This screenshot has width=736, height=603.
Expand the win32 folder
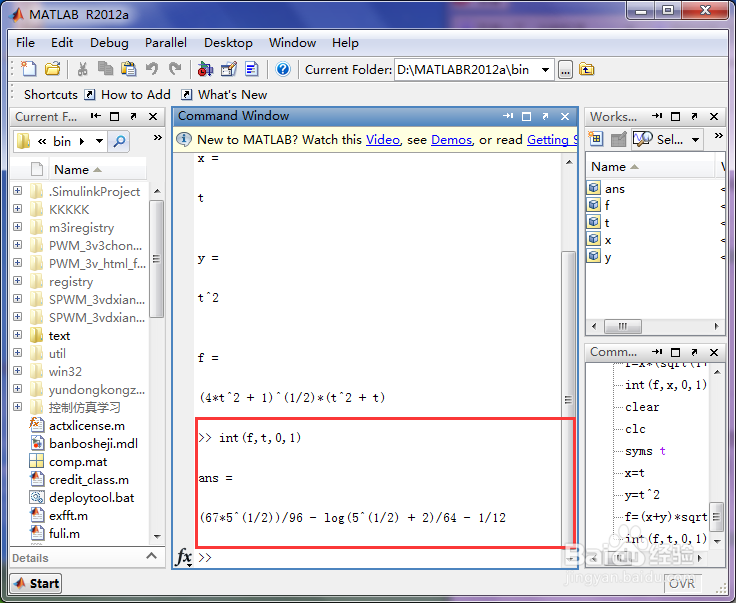17,371
